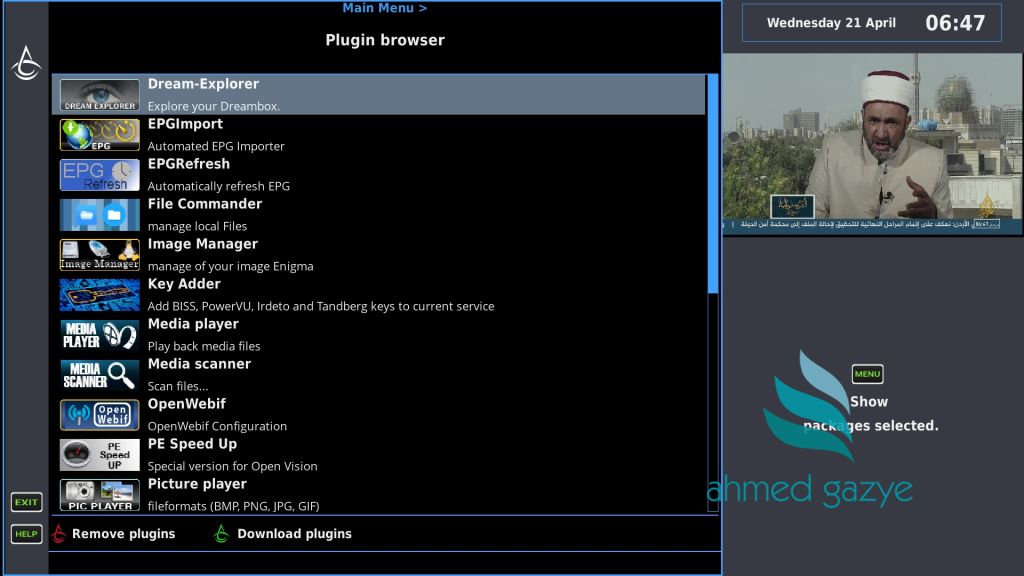Viewport: 1024px width, 576px height.
Task: Select the Picture player entry title
Action: [197, 484]
